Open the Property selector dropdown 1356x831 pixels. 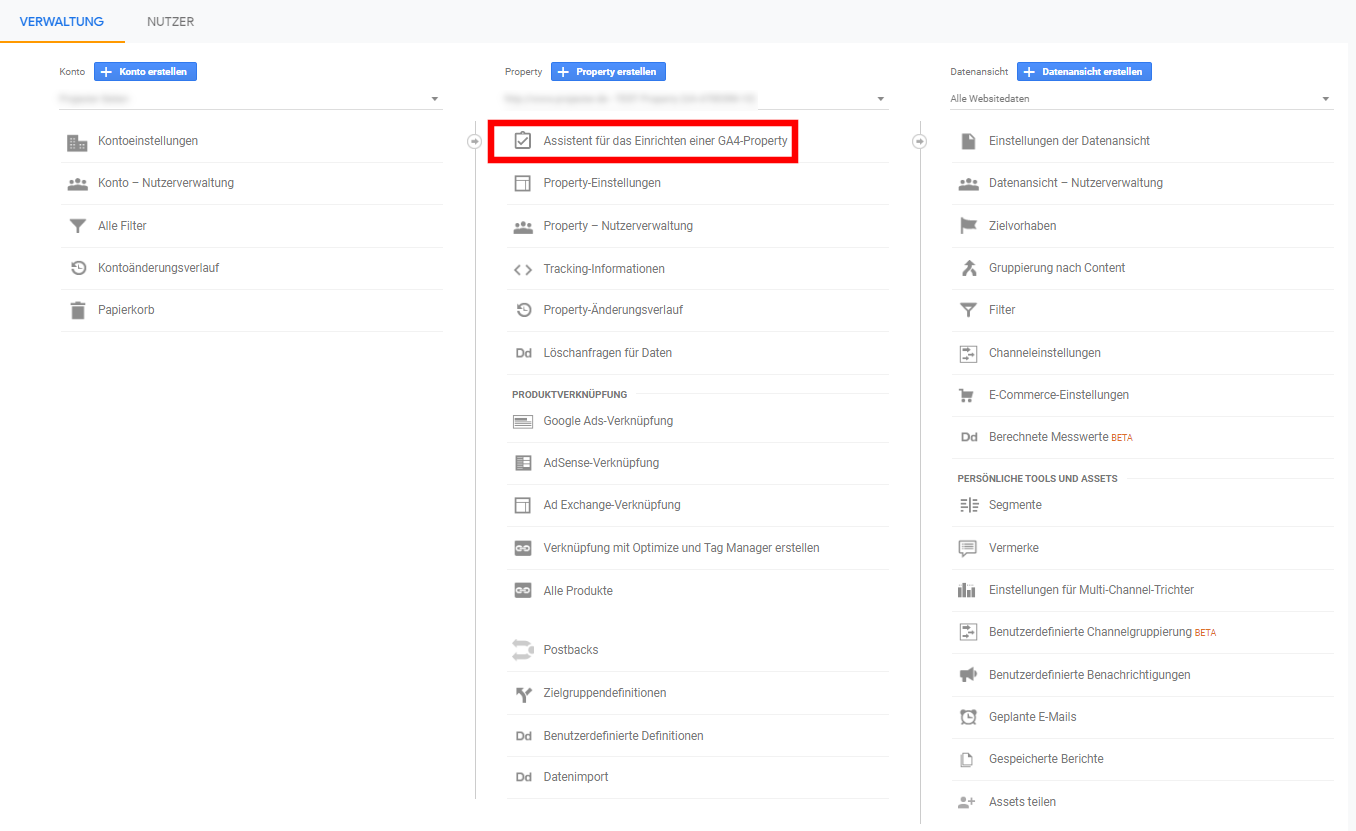tap(695, 99)
